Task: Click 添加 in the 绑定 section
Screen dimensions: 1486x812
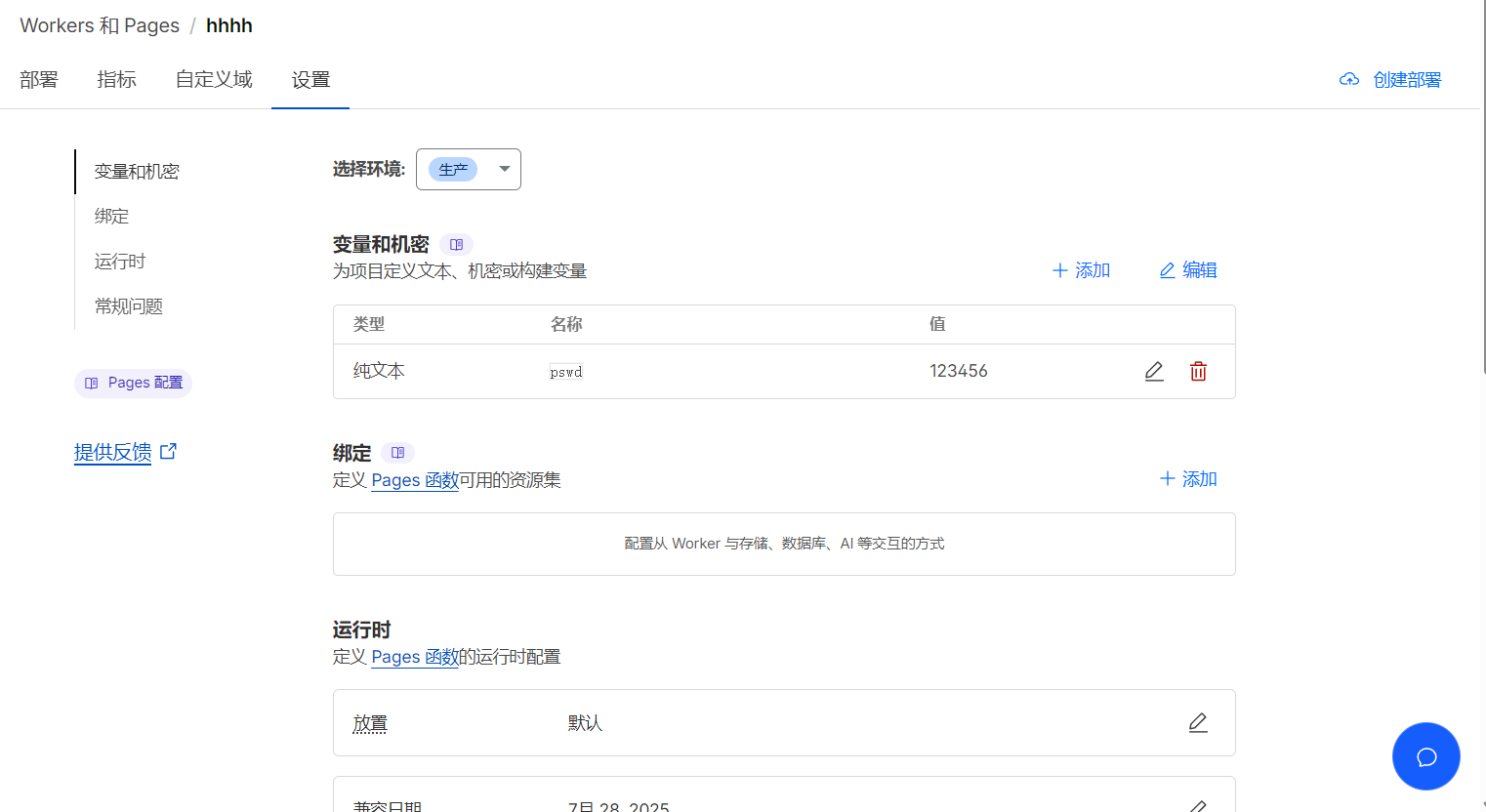Action: (x=1188, y=479)
